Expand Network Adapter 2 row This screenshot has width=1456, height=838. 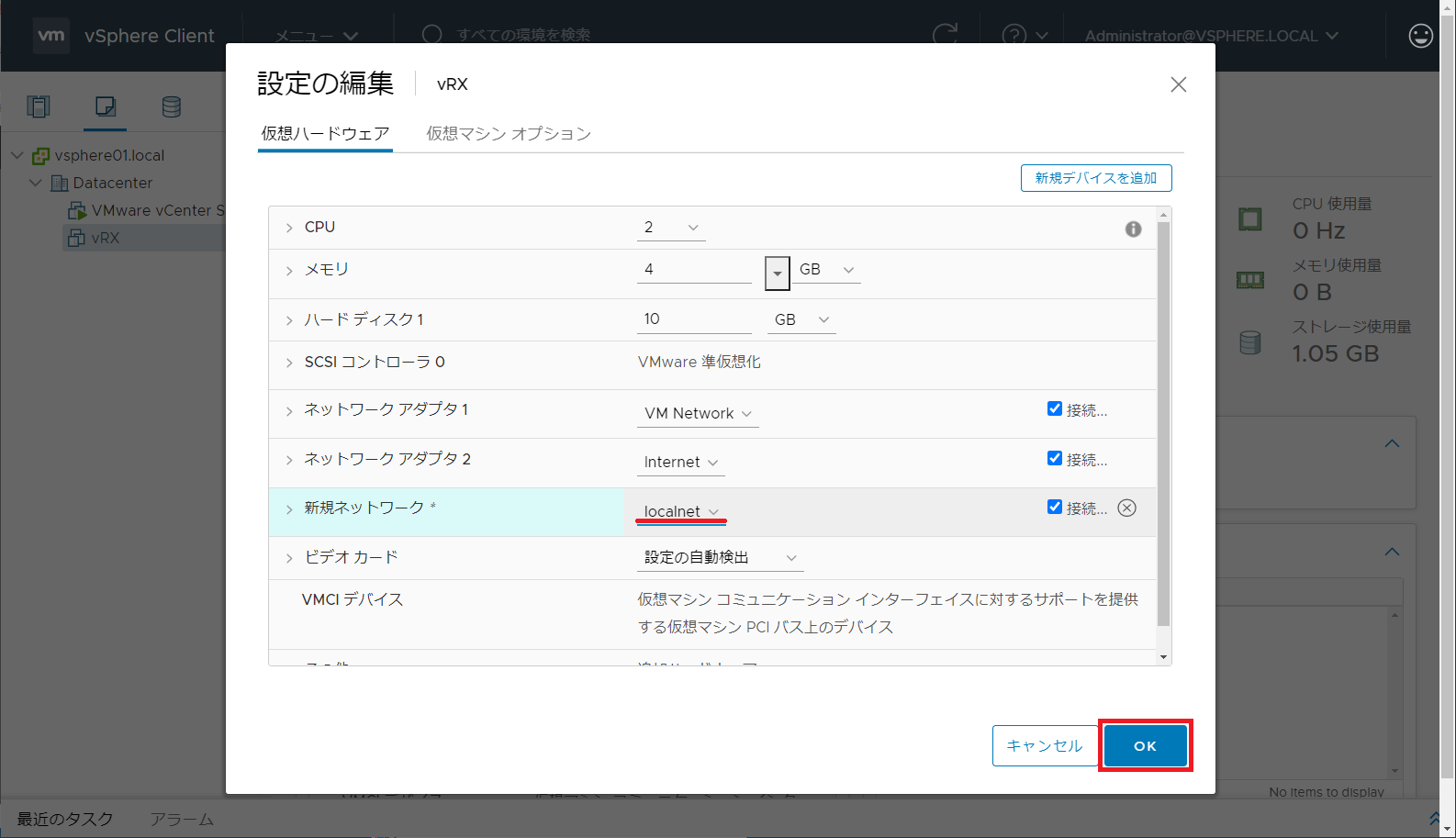[289, 460]
